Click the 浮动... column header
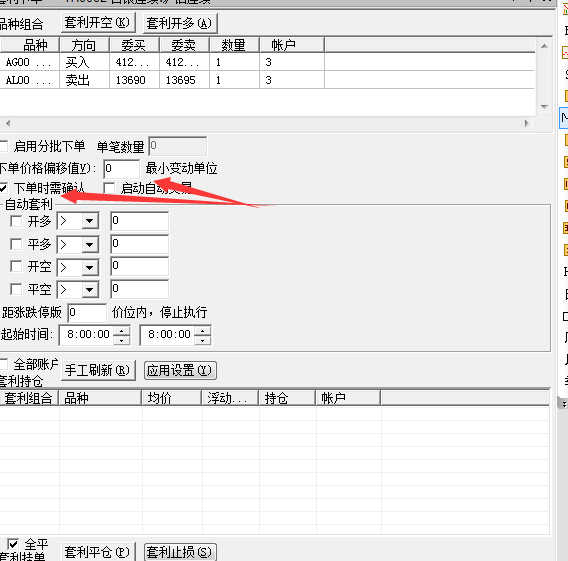The height and width of the screenshot is (561, 568). click(x=230, y=398)
